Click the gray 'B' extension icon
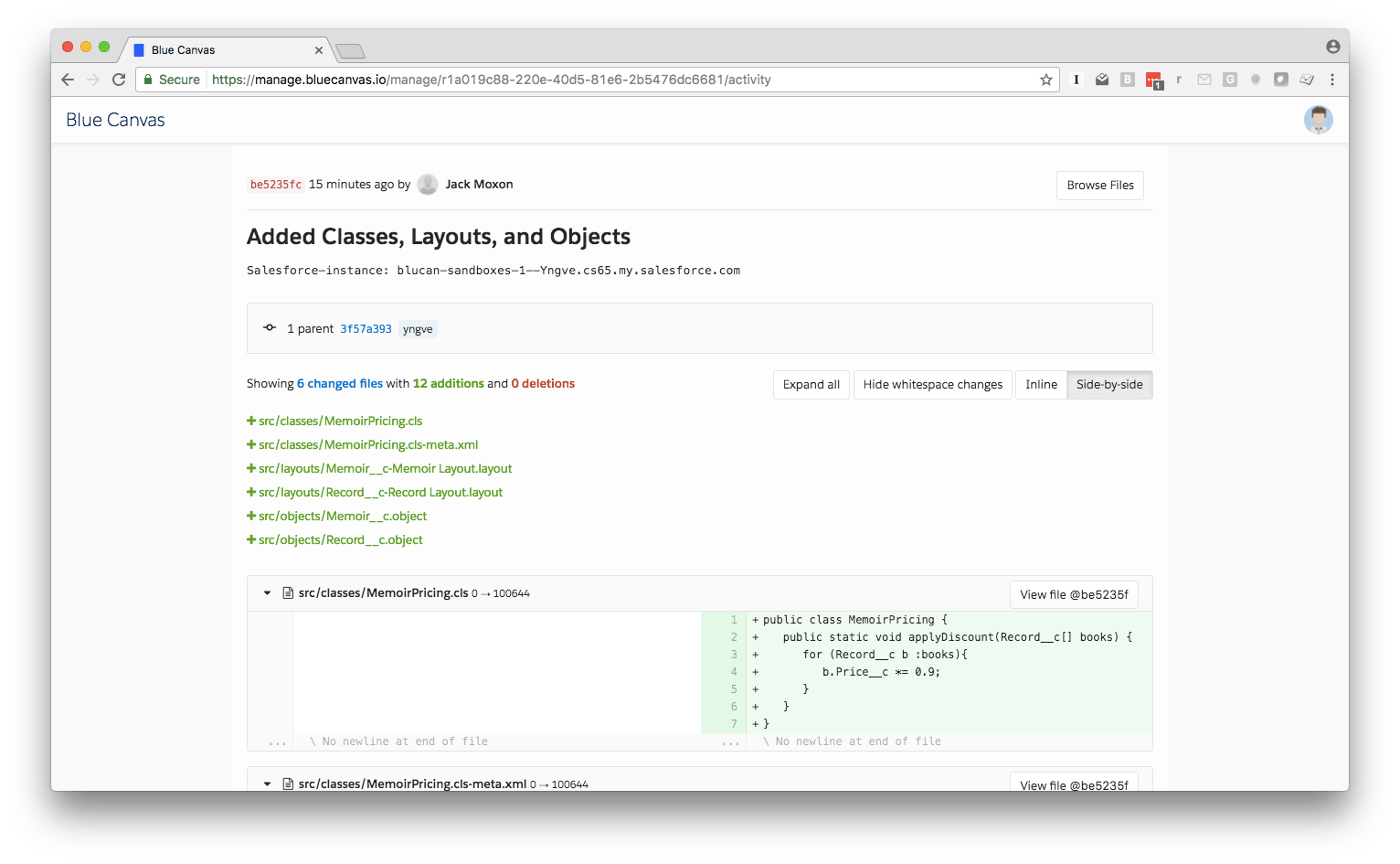Image resolution: width=1400 pixels, height=864 pixels. [x=1128, y=80]
